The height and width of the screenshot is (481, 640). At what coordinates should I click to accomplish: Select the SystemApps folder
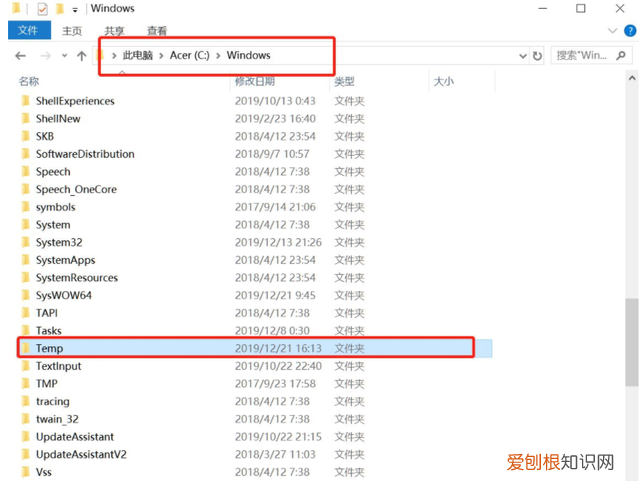point(65,260)
